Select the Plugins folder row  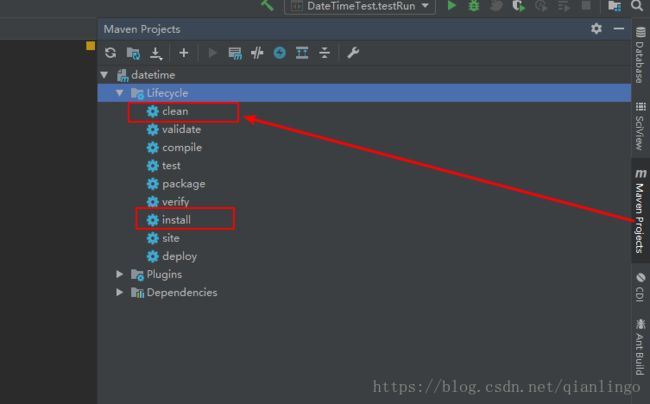coord(364,274)
